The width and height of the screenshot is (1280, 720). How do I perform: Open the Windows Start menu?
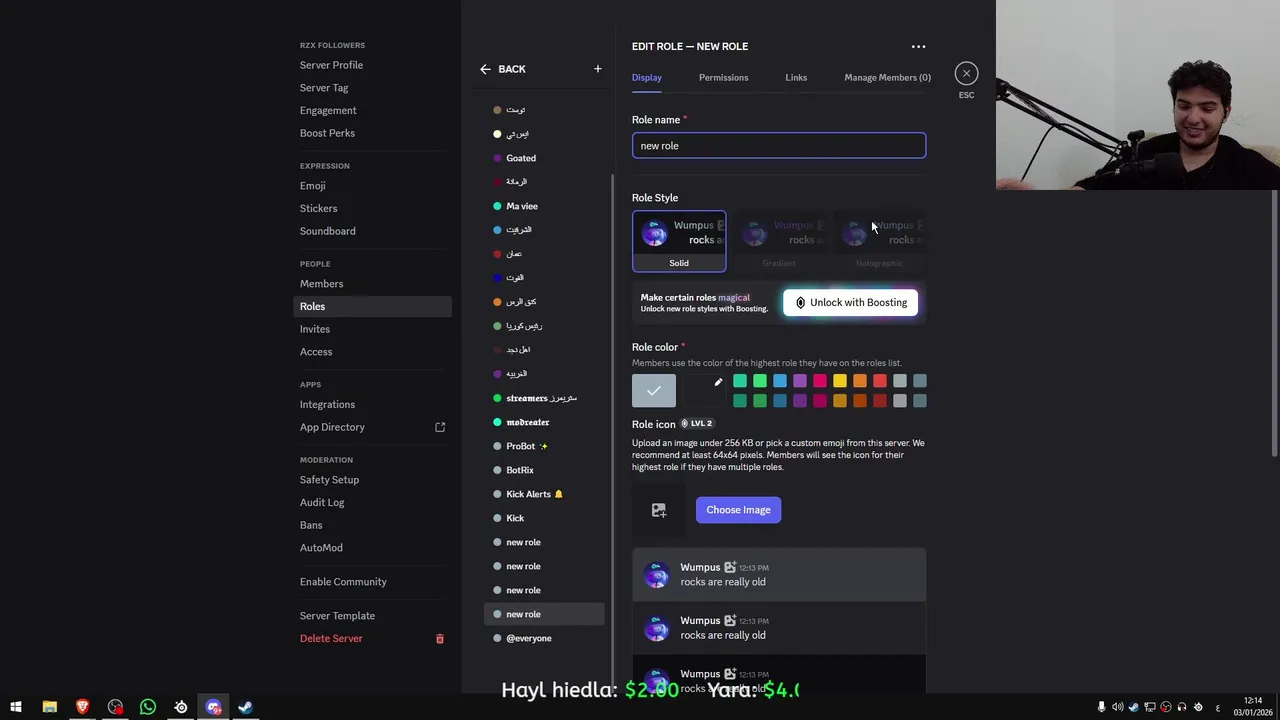point(16,707)
